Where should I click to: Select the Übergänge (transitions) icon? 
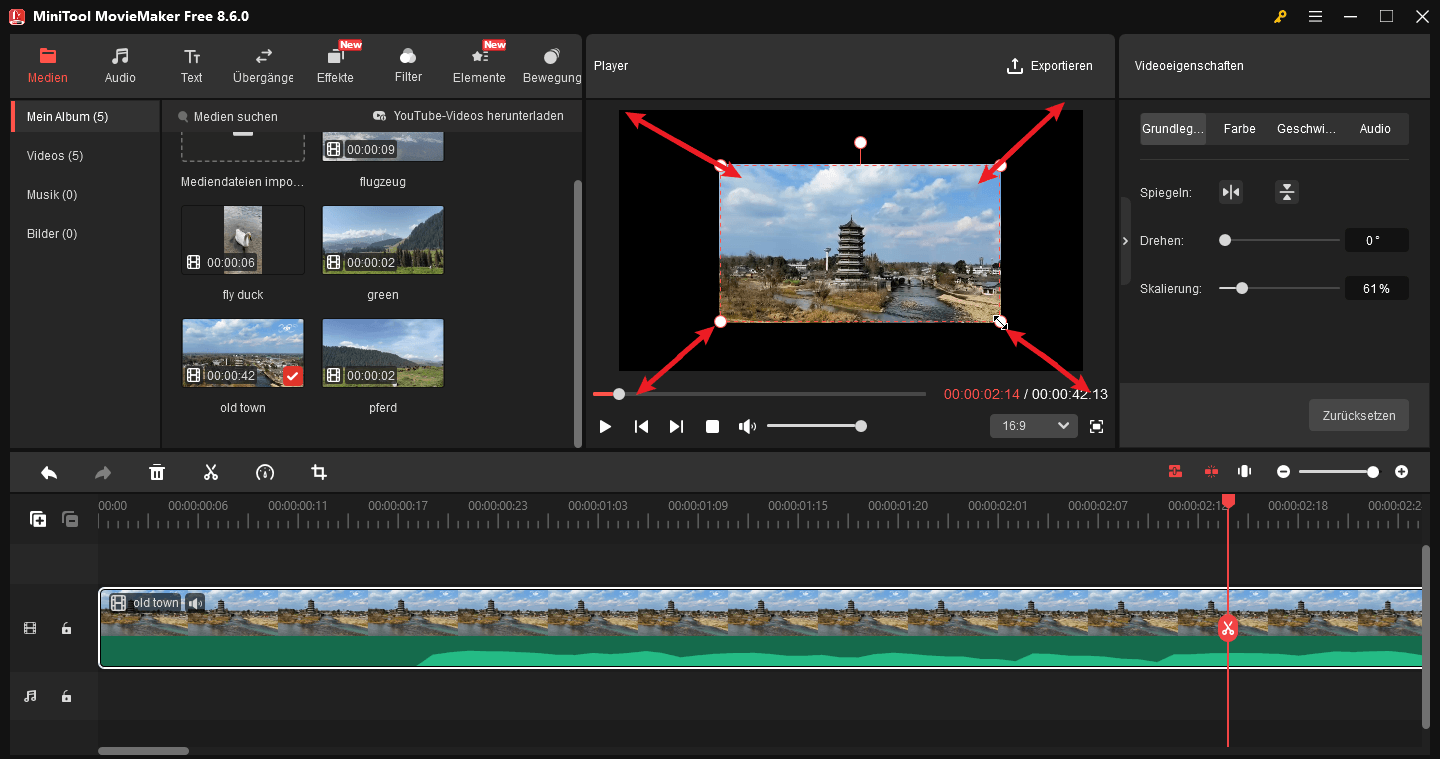[x=262, y=65]
